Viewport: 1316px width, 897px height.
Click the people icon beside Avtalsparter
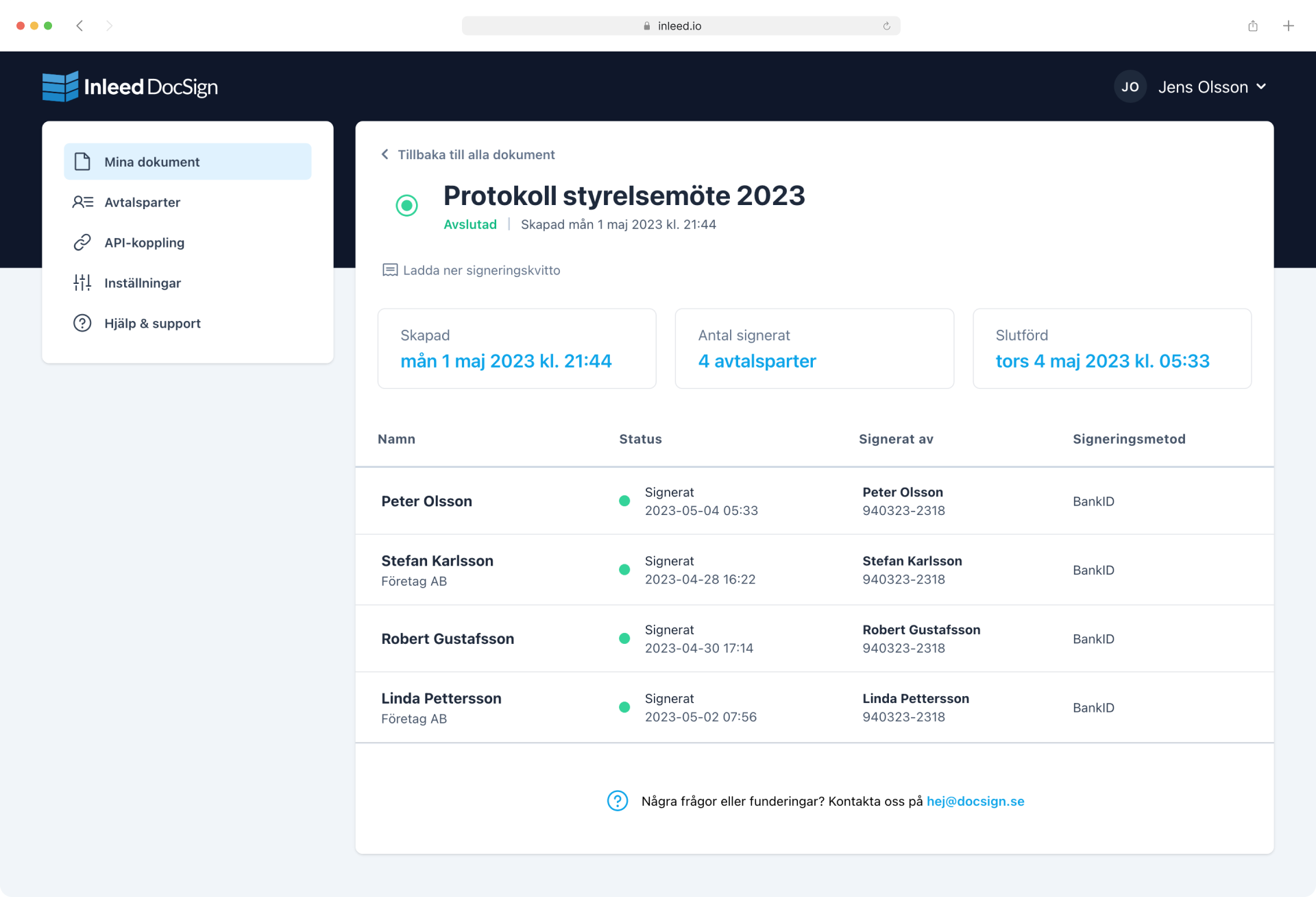pyautogui.click(x=82, y=202)
